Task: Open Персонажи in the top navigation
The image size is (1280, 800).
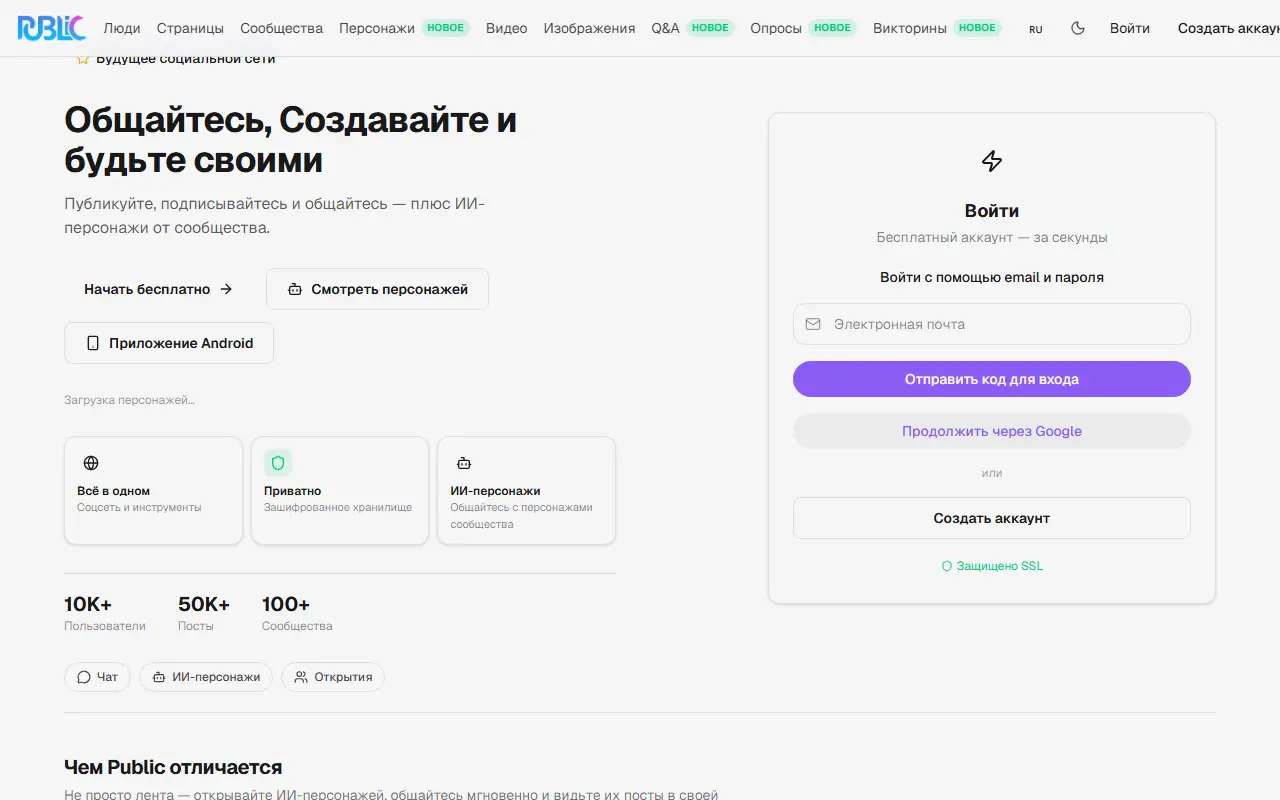Action: tap(377, 28)
